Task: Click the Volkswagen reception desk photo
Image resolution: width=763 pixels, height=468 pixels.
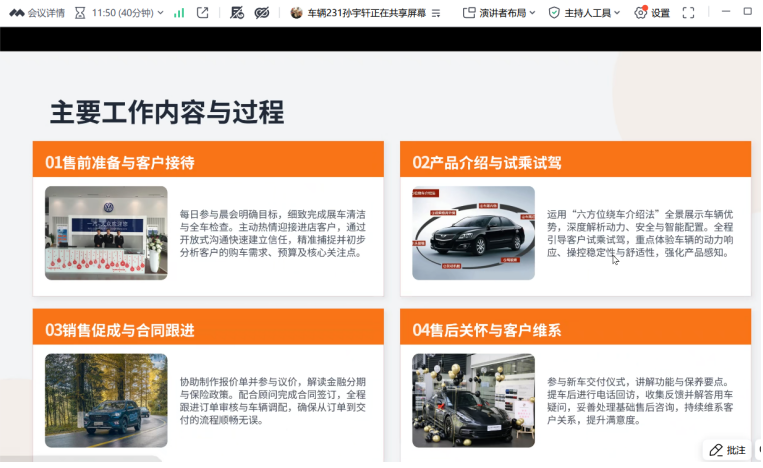Action: pos(106,233)
